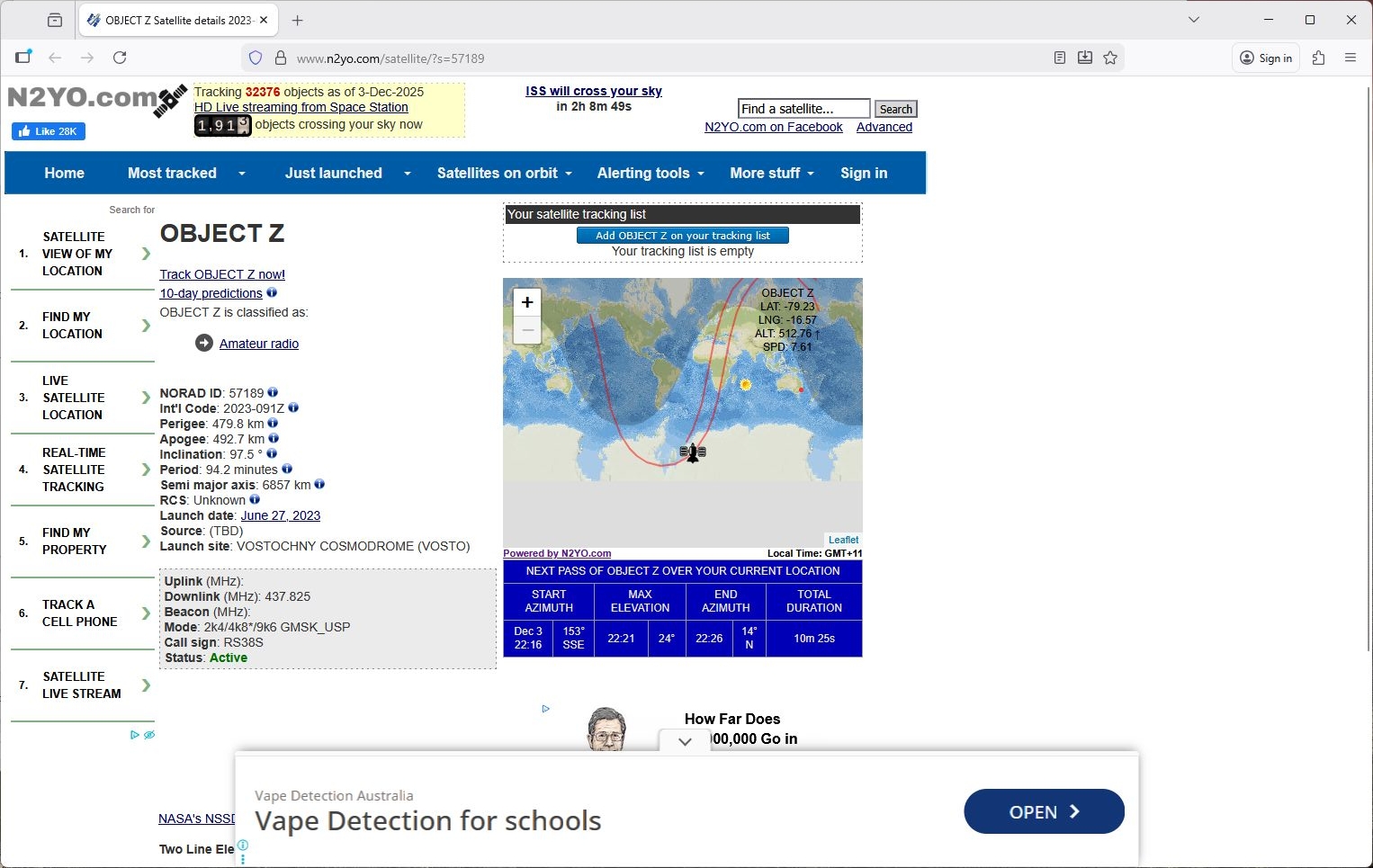The width and height of the screenshot is (1373, 868).
Task: Click the browser forward arrow
Action: 87,58
